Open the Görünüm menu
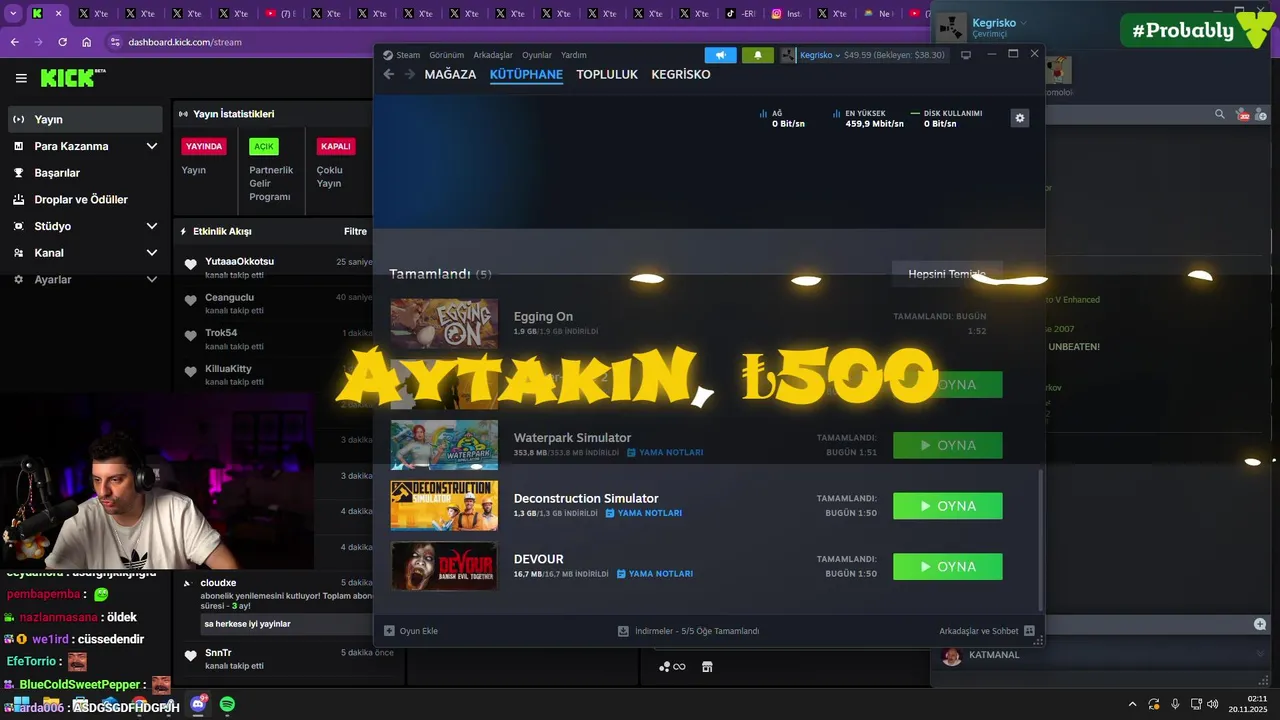Screen dimensions: 1280x720 [446, 55]
